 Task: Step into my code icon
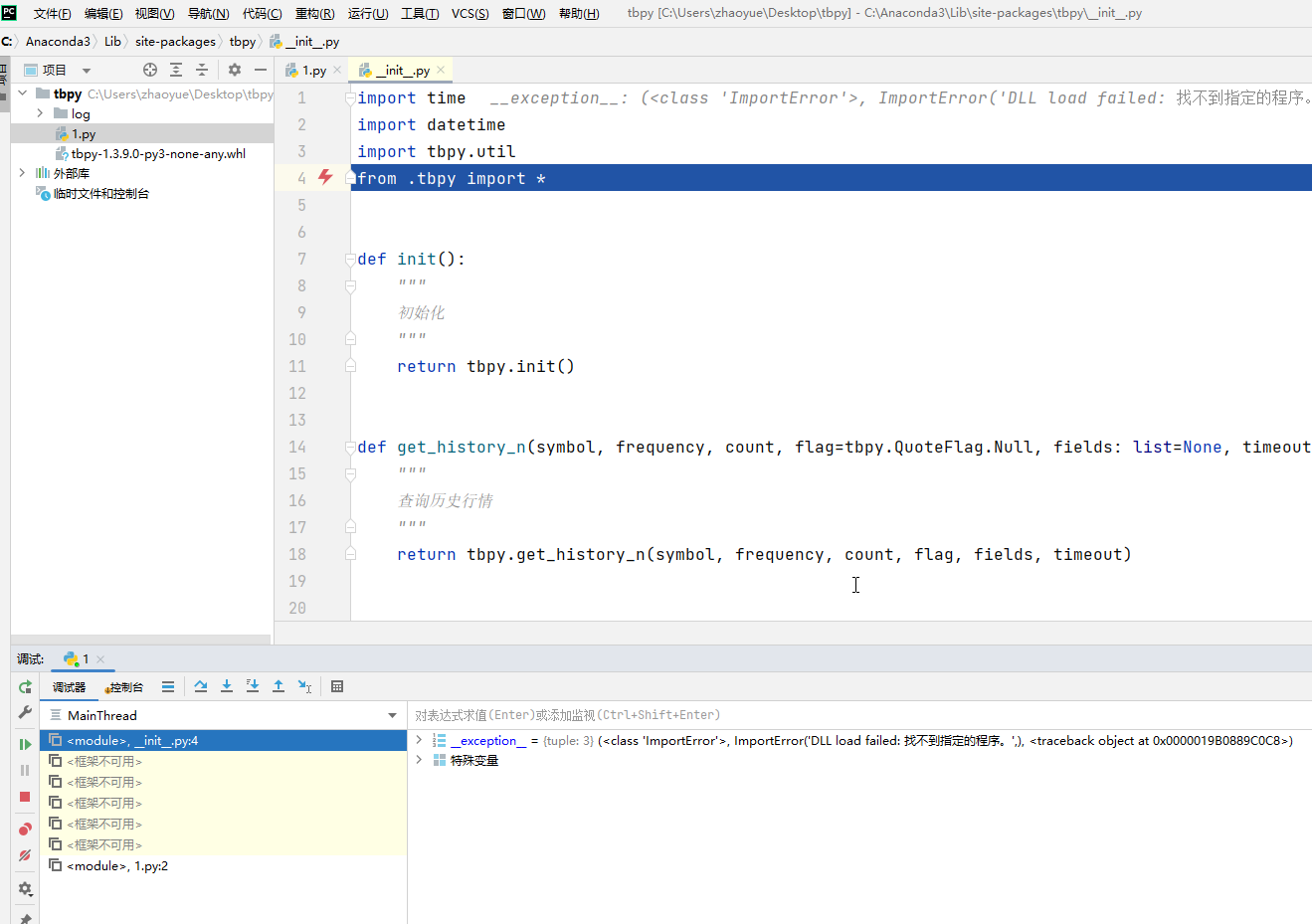point(253,686)
